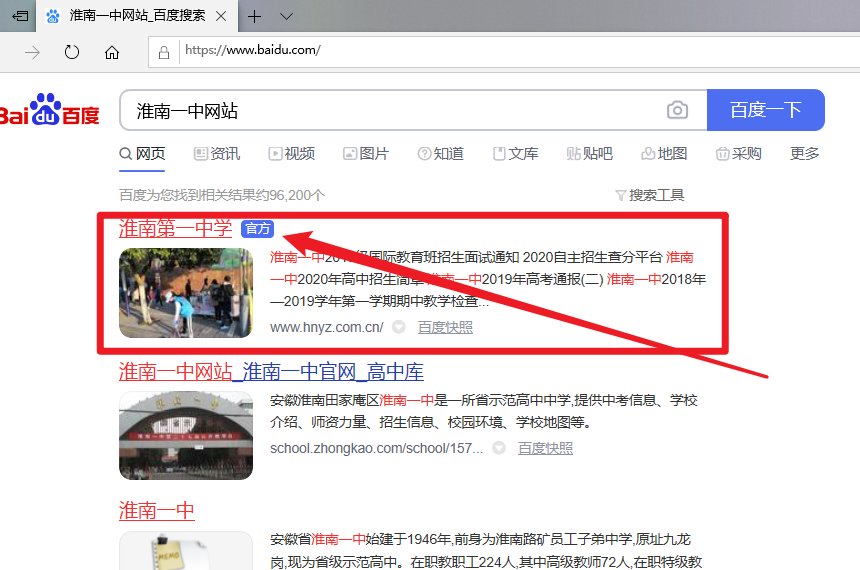Open the 地图 tab
Screen dimensions: 860x570
pos(664,154)
